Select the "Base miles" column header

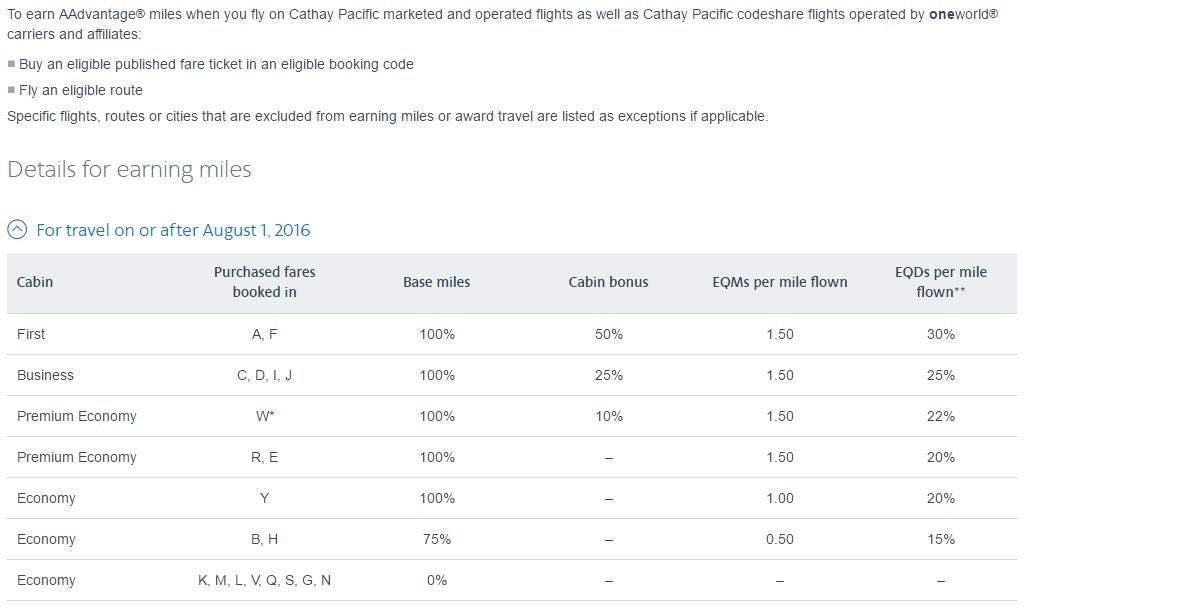436,282
